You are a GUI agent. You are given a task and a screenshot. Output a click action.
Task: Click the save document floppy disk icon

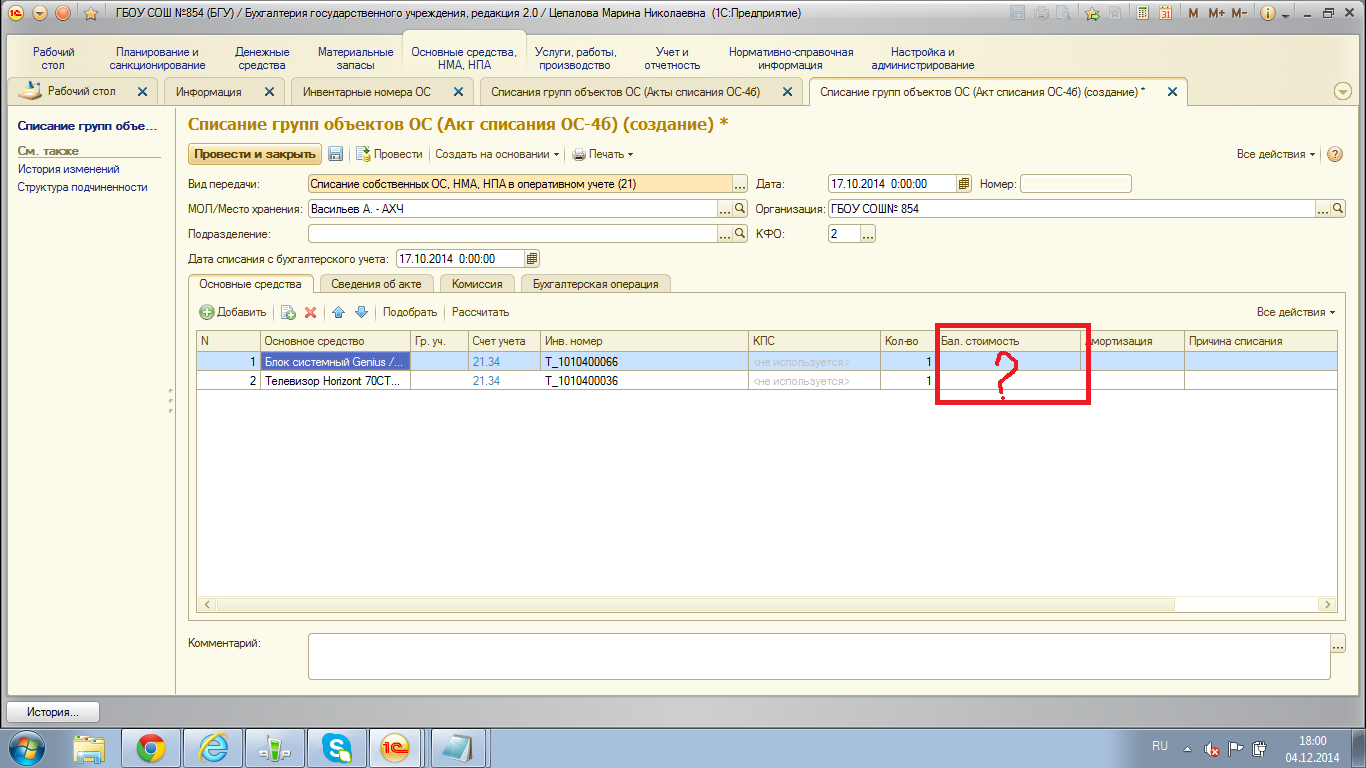[336, 154]
